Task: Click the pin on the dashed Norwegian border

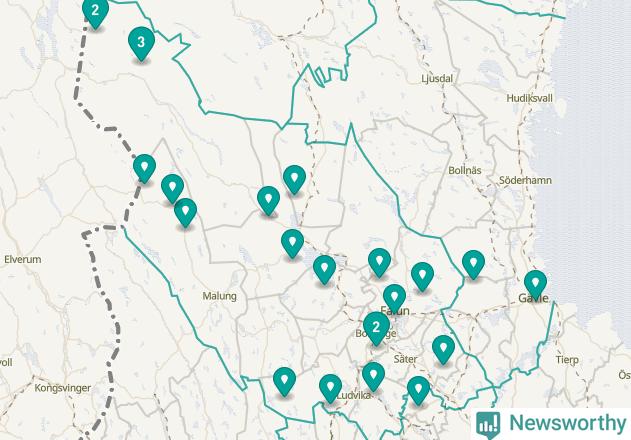Action: [x=144, y=169]
